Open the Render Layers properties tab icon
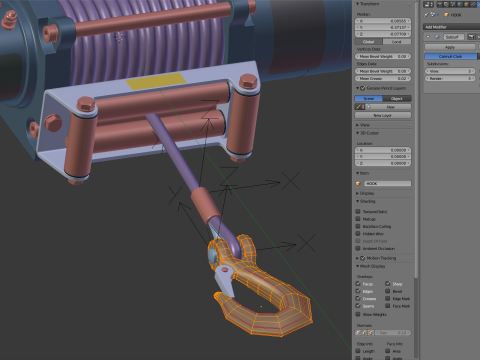Viewport: 480px width, 360px height. pos(446,4)
